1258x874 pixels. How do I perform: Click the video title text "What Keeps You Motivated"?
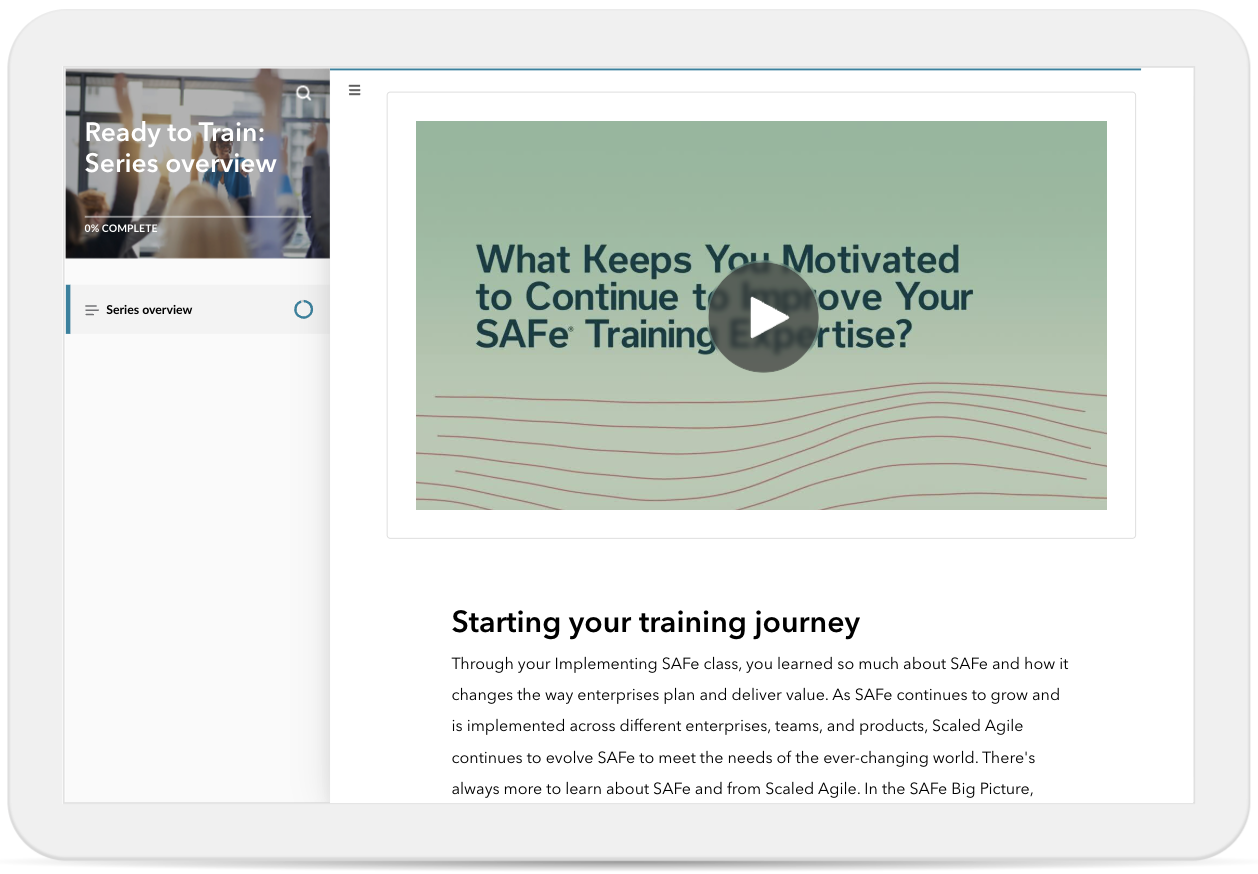718,260
